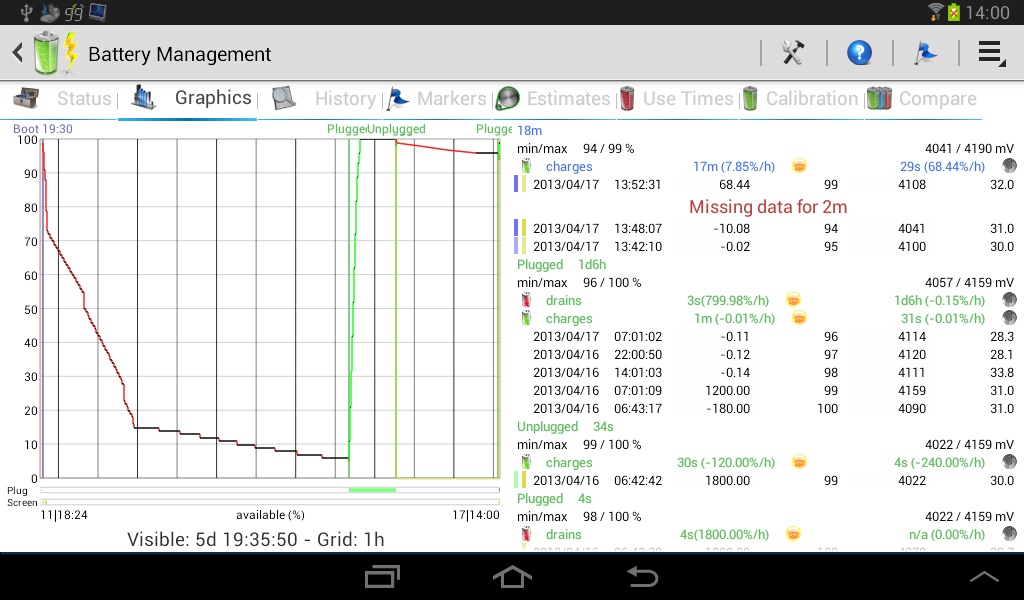Tap the back arrow beside battery logo

18,53
